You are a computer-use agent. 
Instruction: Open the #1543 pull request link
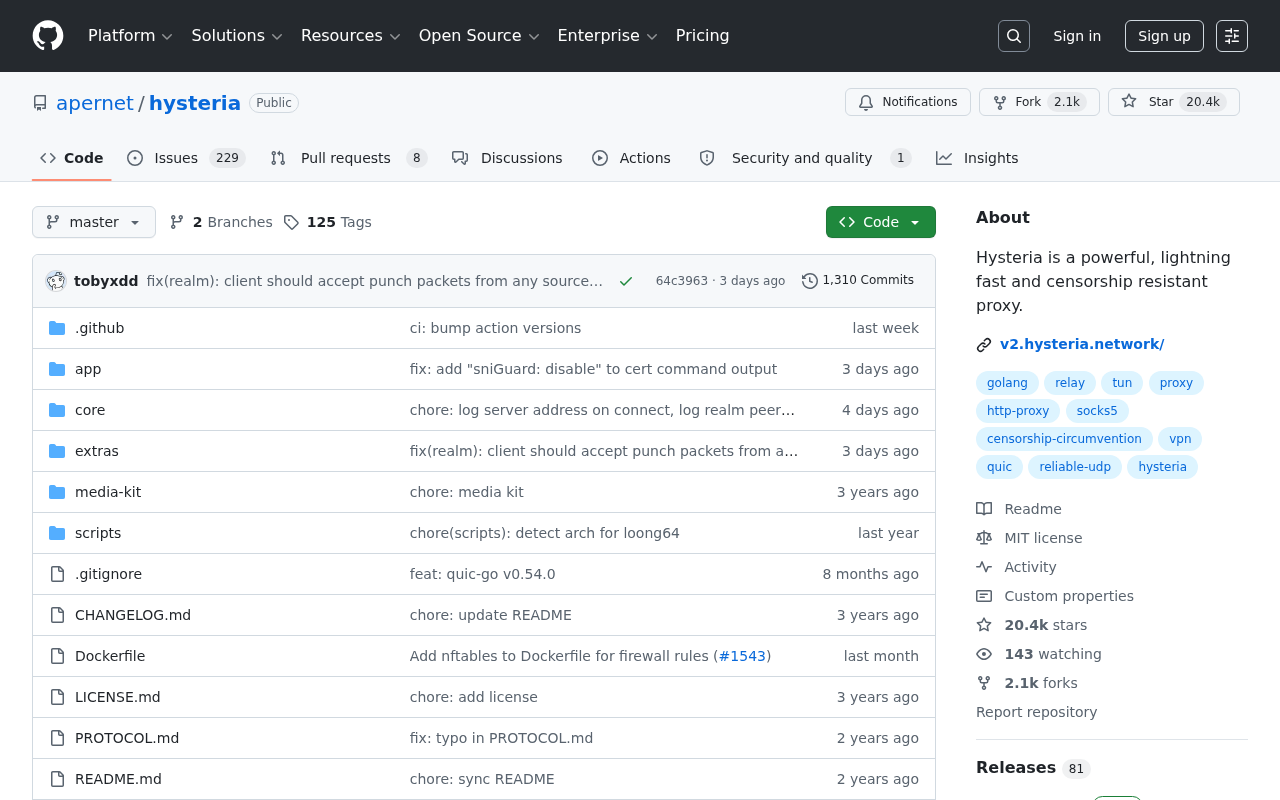click(x=742, y=656)
